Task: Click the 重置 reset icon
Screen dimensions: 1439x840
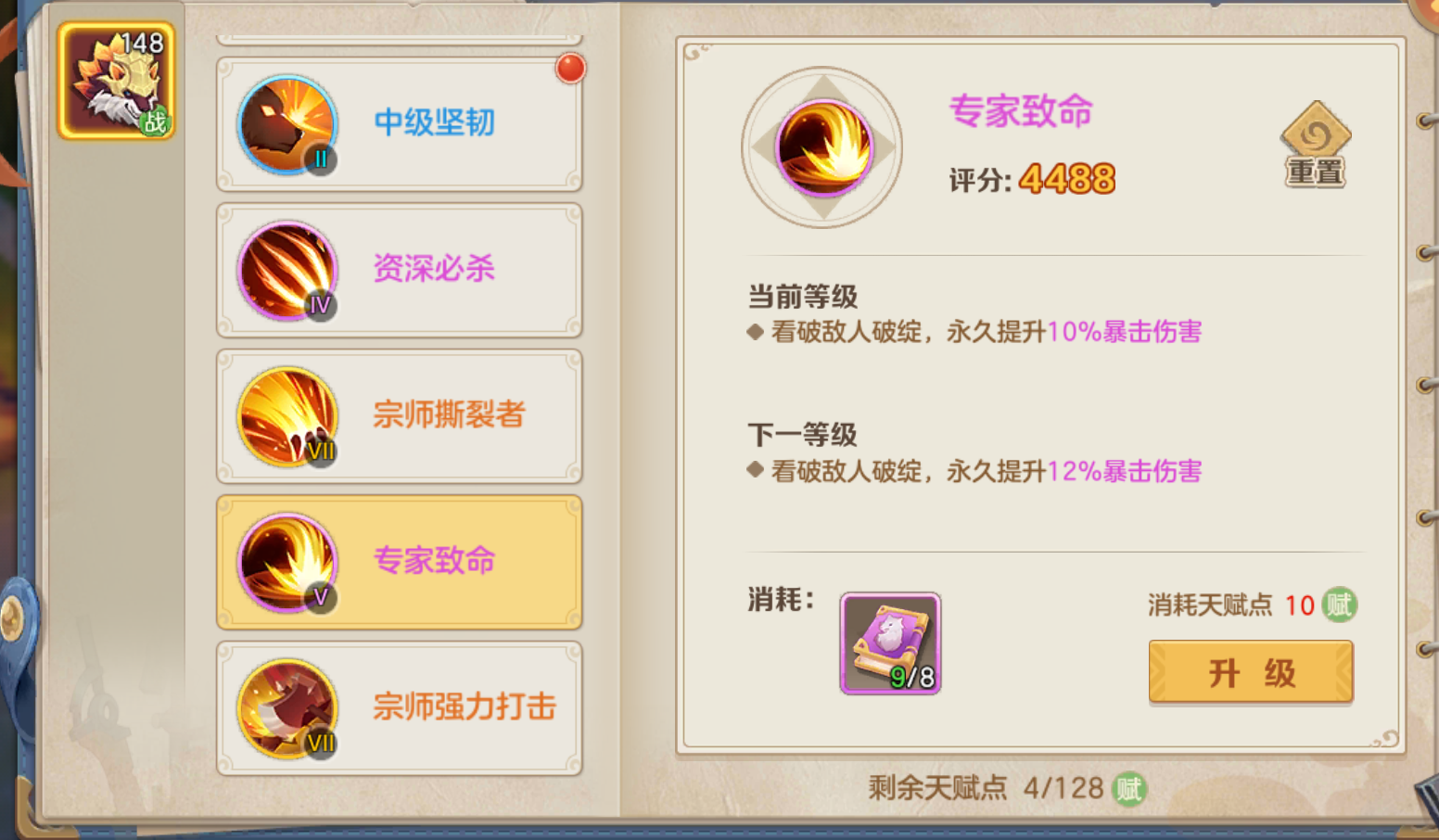Action: pyautogui.click(x=1316, y=145)
